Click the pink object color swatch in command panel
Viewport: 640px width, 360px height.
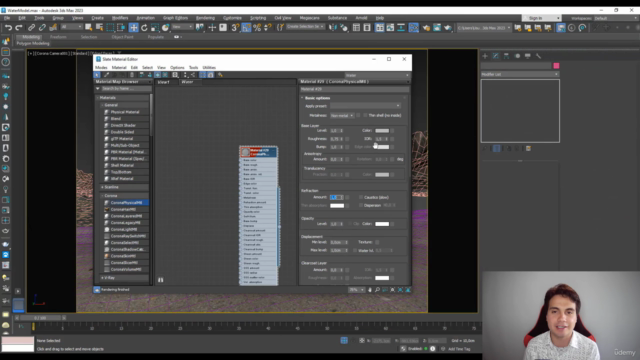click(556, 66)
